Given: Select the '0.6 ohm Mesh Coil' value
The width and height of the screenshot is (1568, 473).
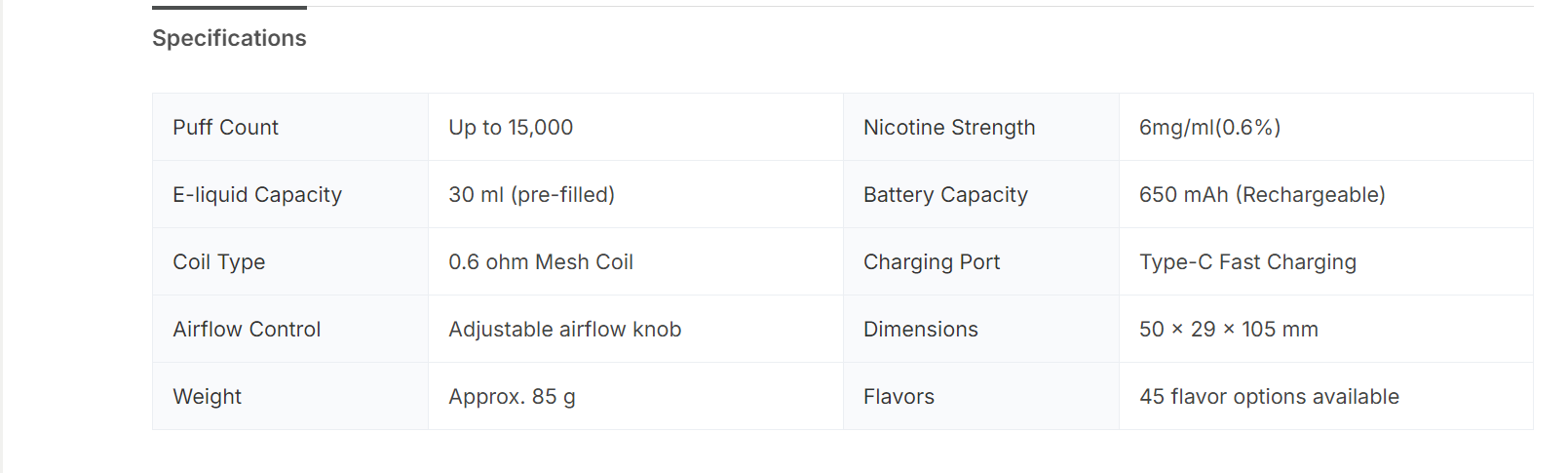Looking at the screenshot, I should (x=541, y=262).
